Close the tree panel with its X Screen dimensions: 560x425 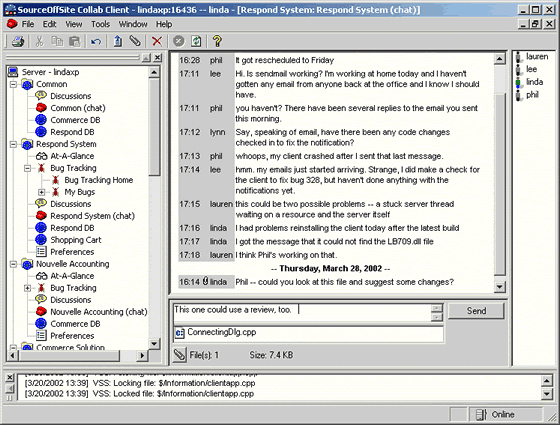click(x=158, y=58)
